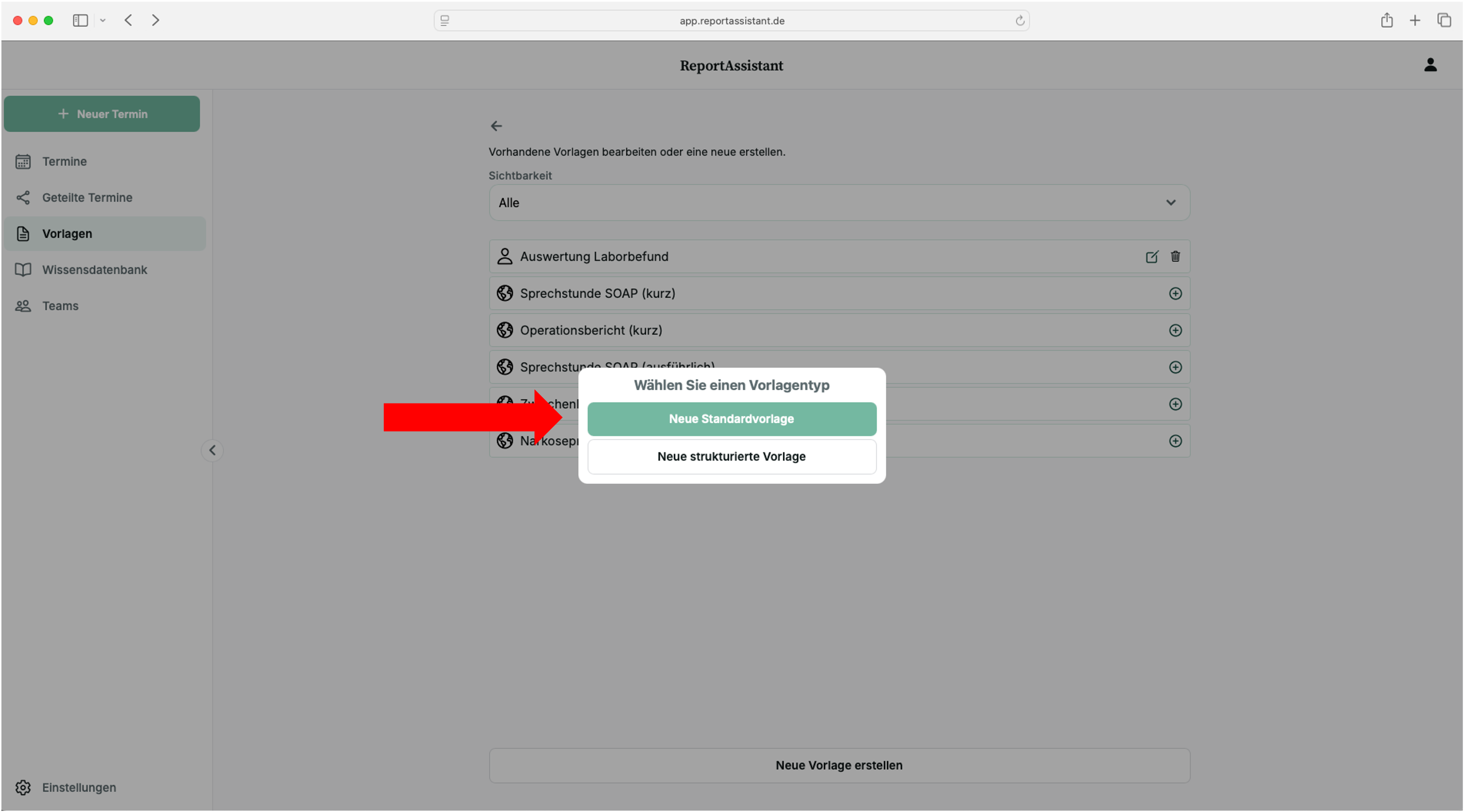Go forward in Safari history
The width and height of the screenshot is (1464, 812).
click(x=155, y=21)
